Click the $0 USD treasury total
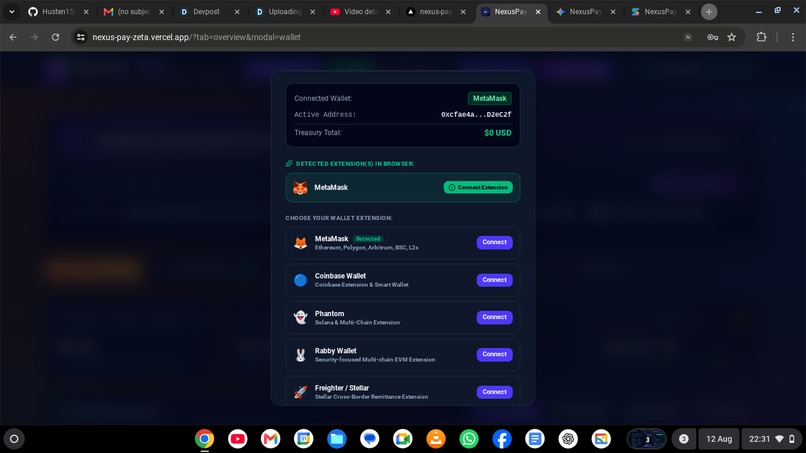 pyautogui.click(x=498, y=133)
